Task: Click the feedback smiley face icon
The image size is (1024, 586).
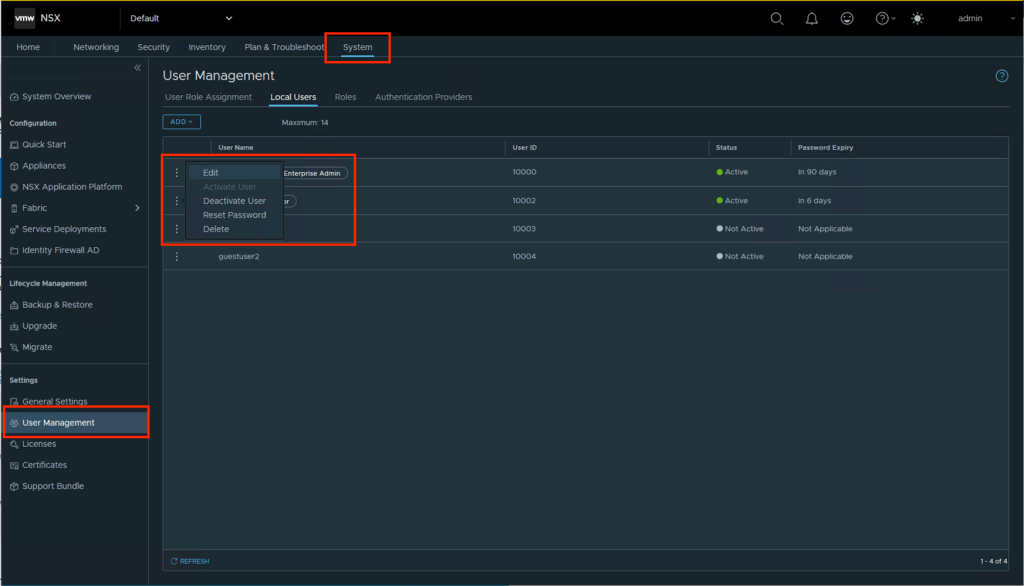Action: click(847, 18)
